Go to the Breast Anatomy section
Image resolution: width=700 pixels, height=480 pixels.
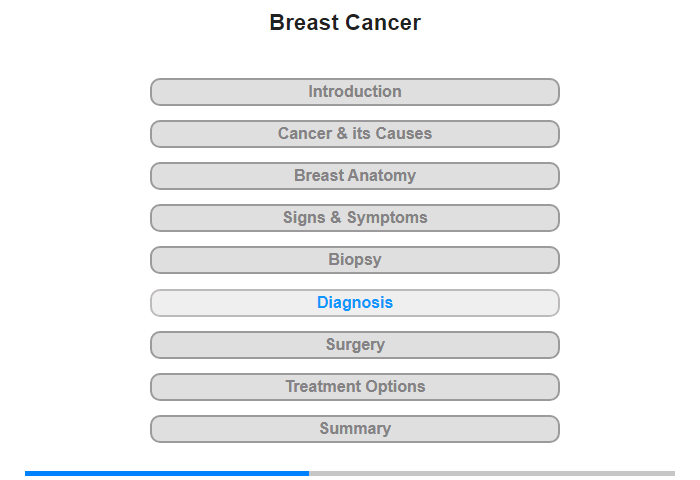(x=355, y=176)
